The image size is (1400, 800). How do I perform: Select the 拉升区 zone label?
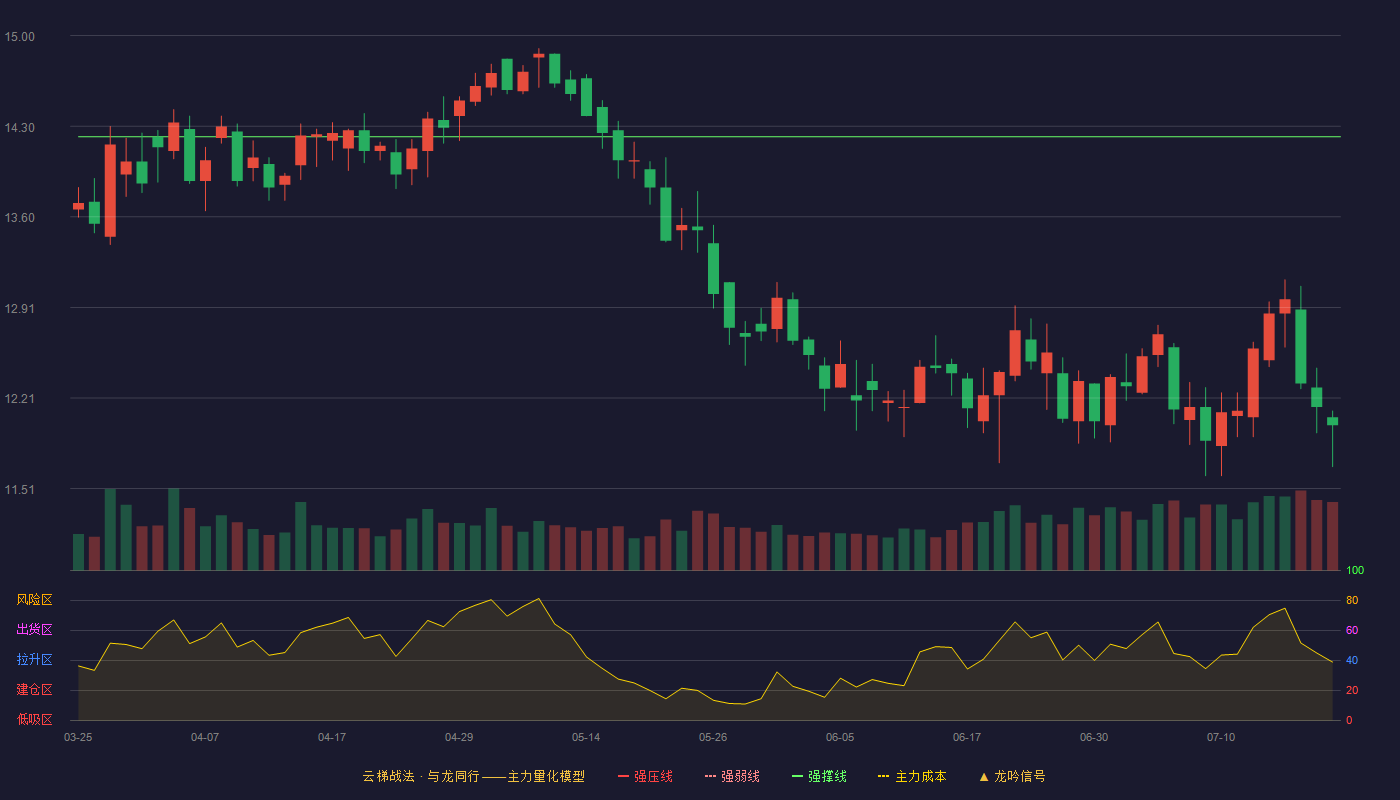[34, 660]
